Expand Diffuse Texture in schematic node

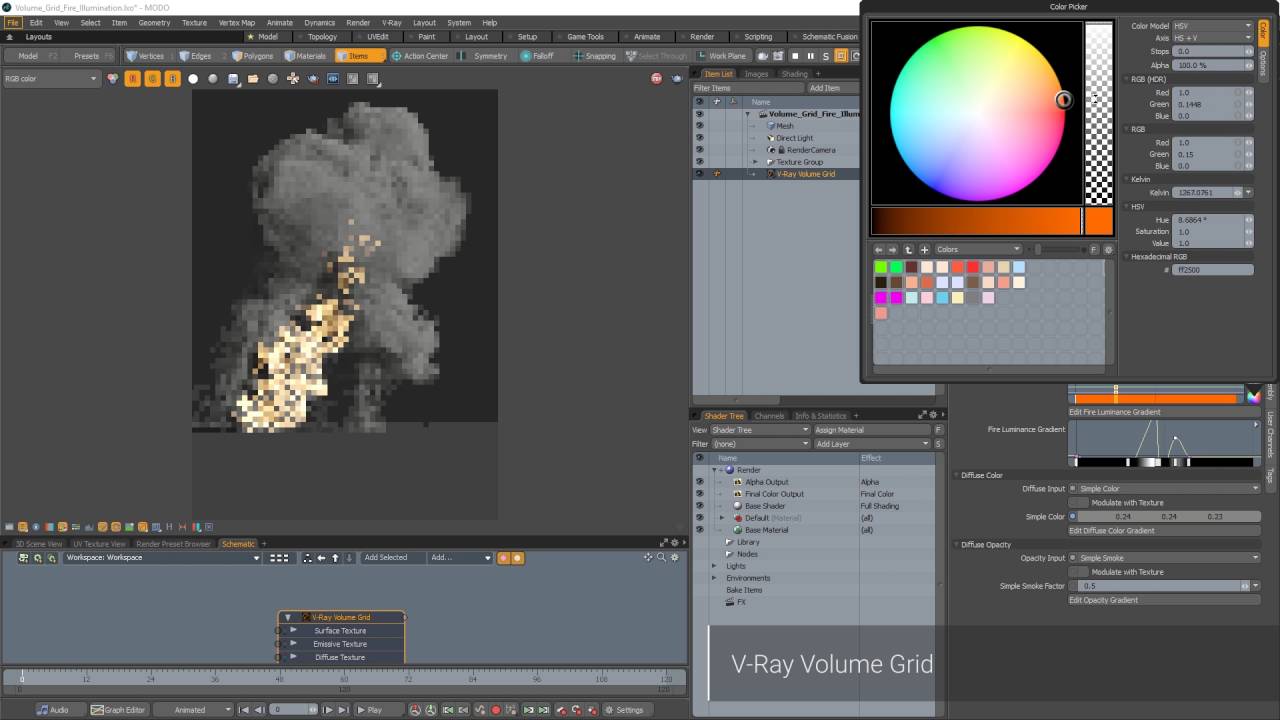pos(293,657)
